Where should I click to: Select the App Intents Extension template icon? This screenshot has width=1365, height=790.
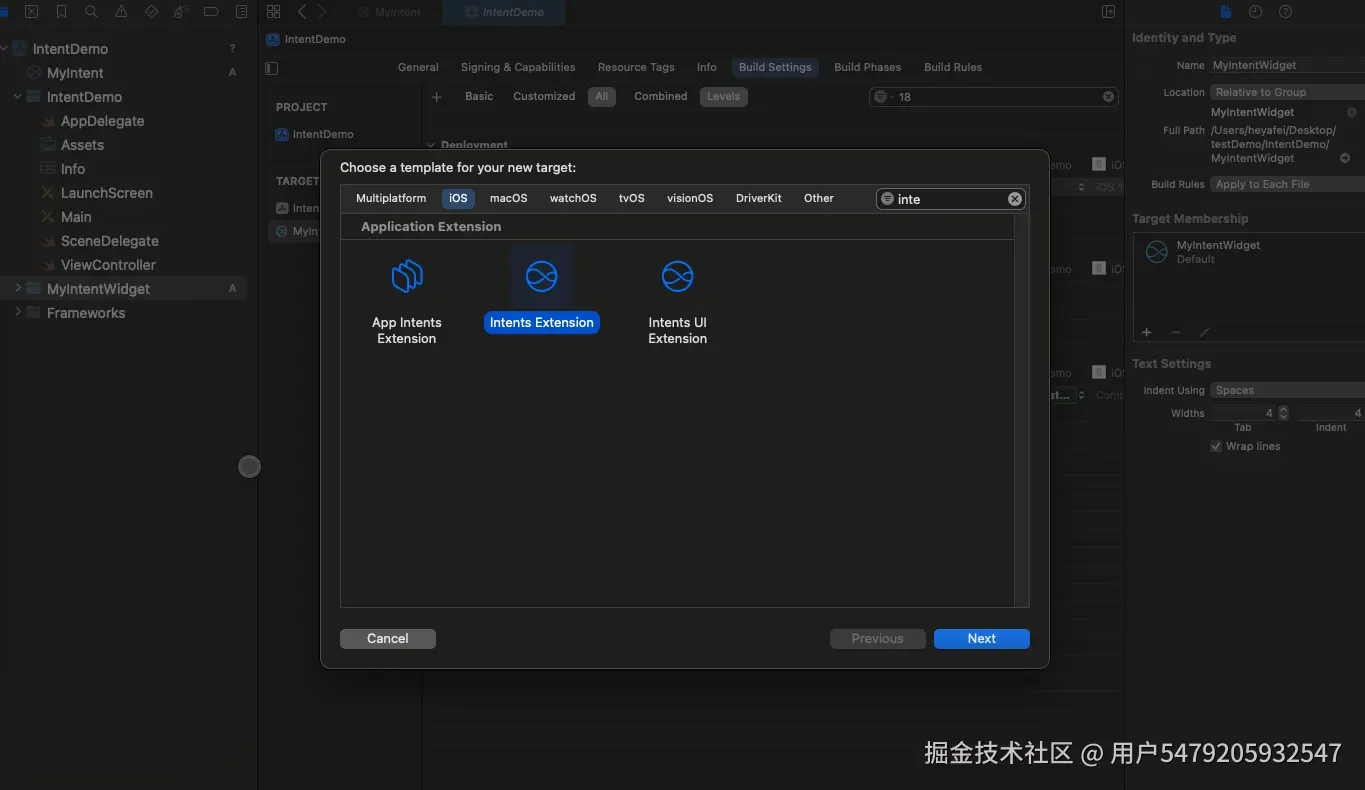(x=406, y=277)
